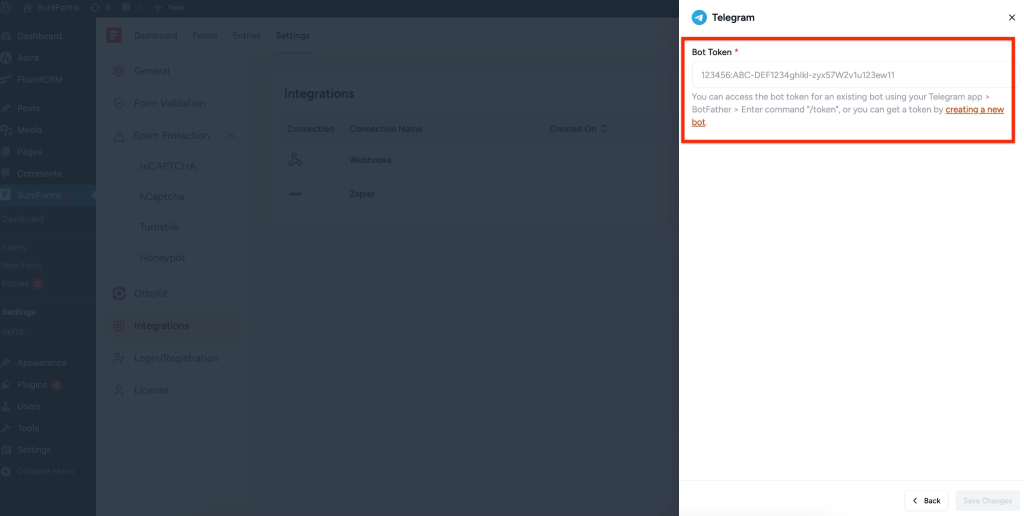Open Media in admin menu
The height and width of the screenshot is (516, 1024).
click(29, 130)
